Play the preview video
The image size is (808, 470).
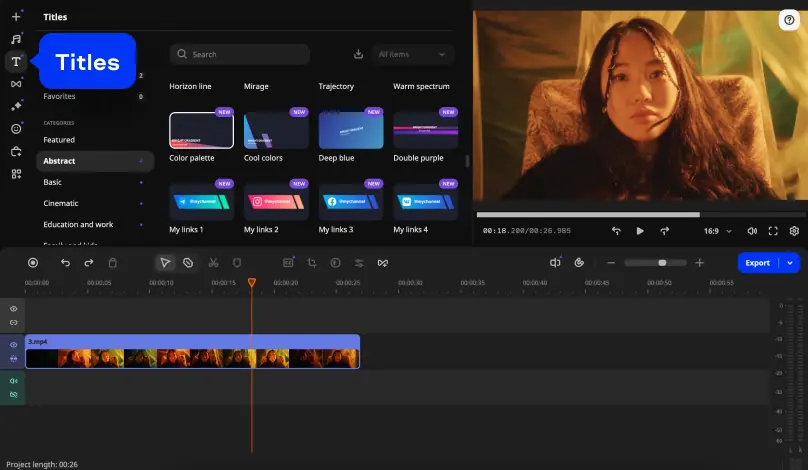click(640, 231)
